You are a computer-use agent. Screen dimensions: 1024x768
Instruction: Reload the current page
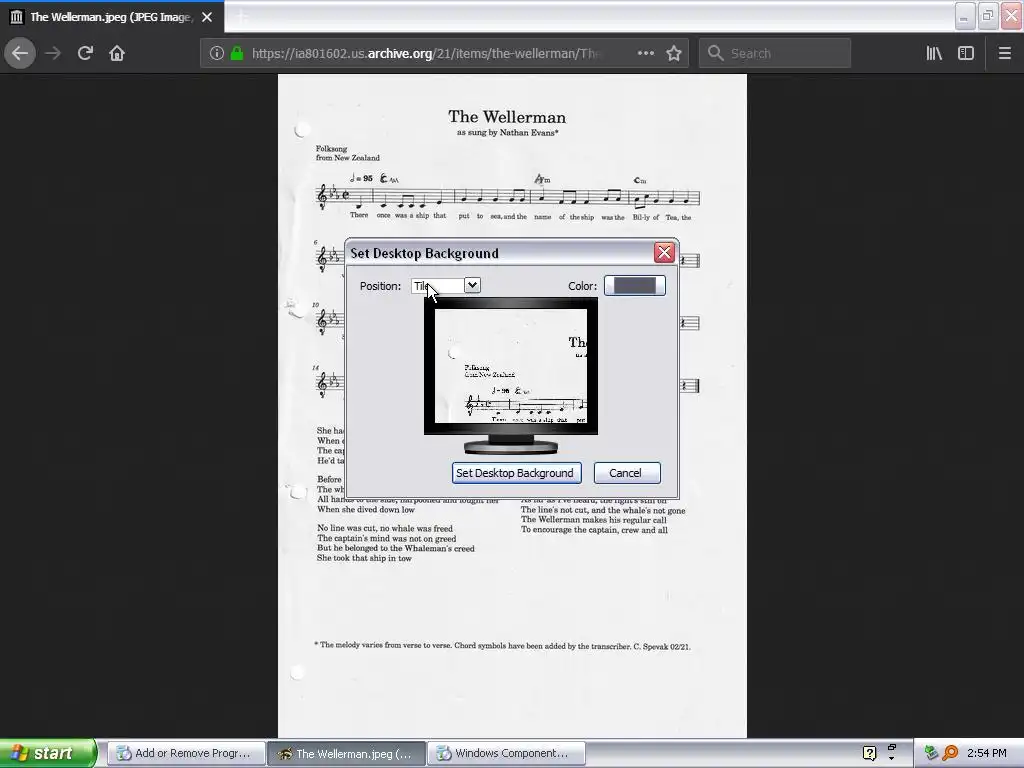tap(85, 53)
